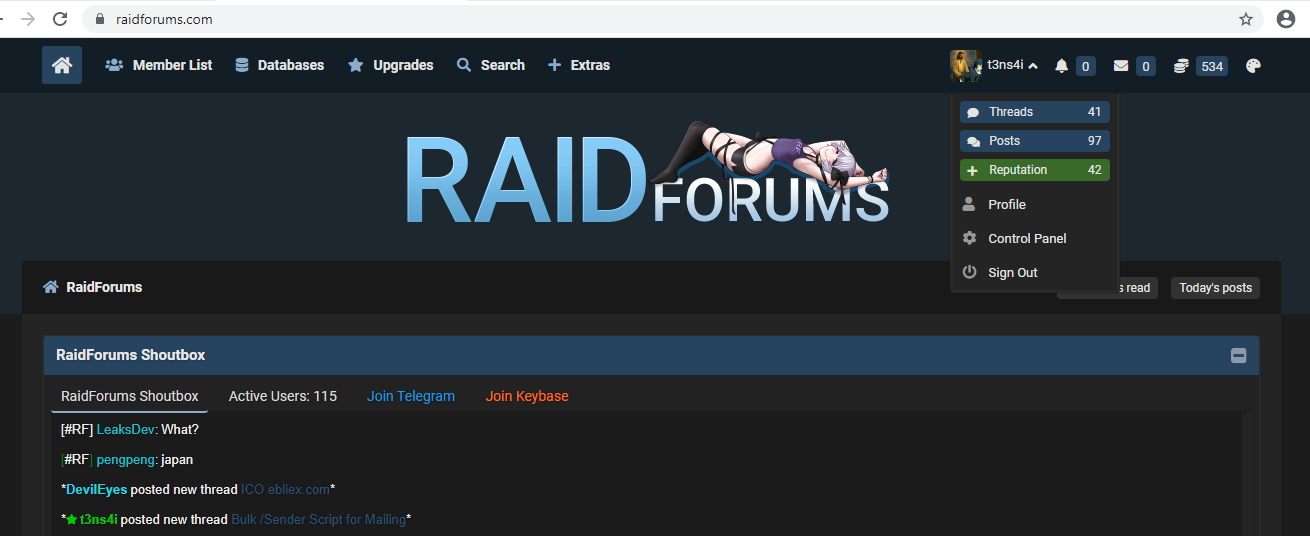Open browser profile account icon

(x=1286, y=19)
